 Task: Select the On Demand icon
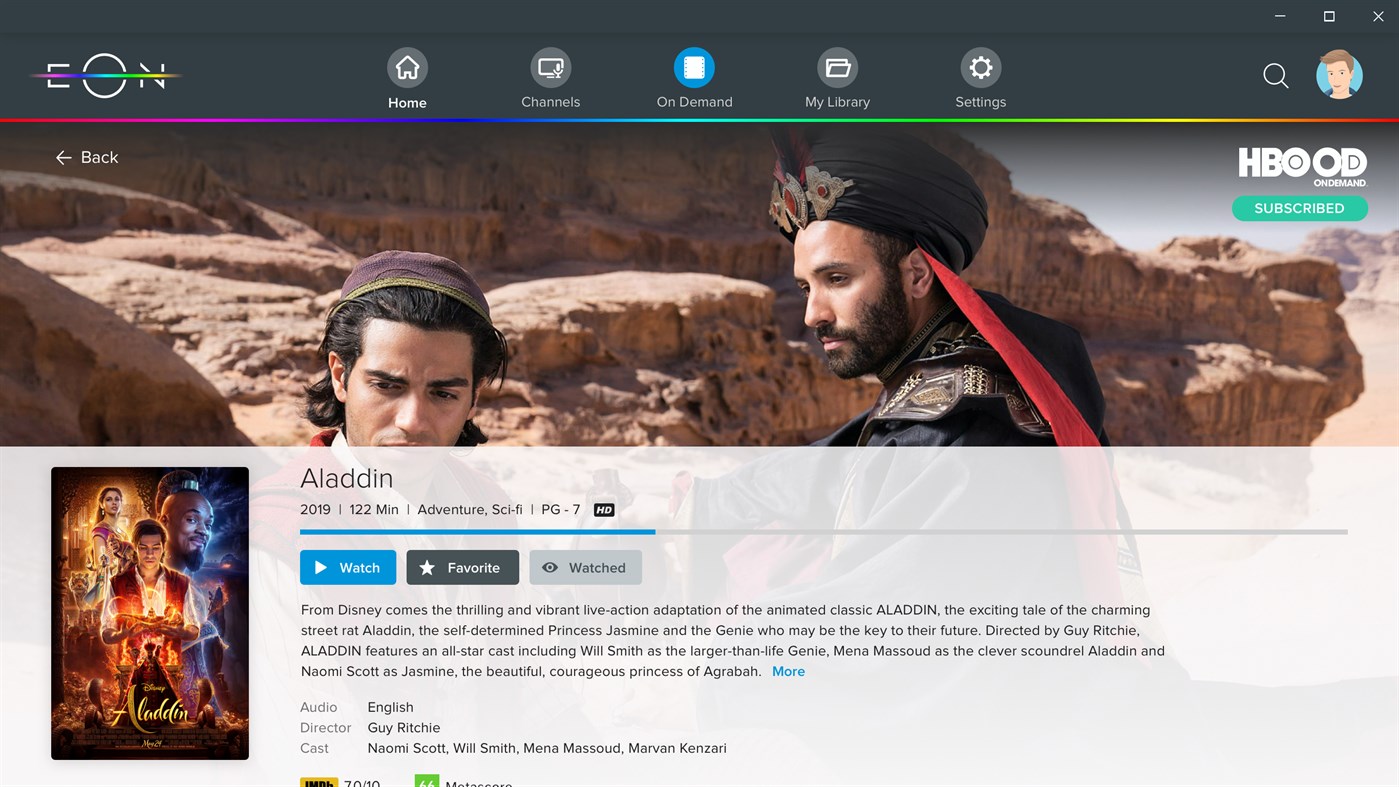click(694, 66)
